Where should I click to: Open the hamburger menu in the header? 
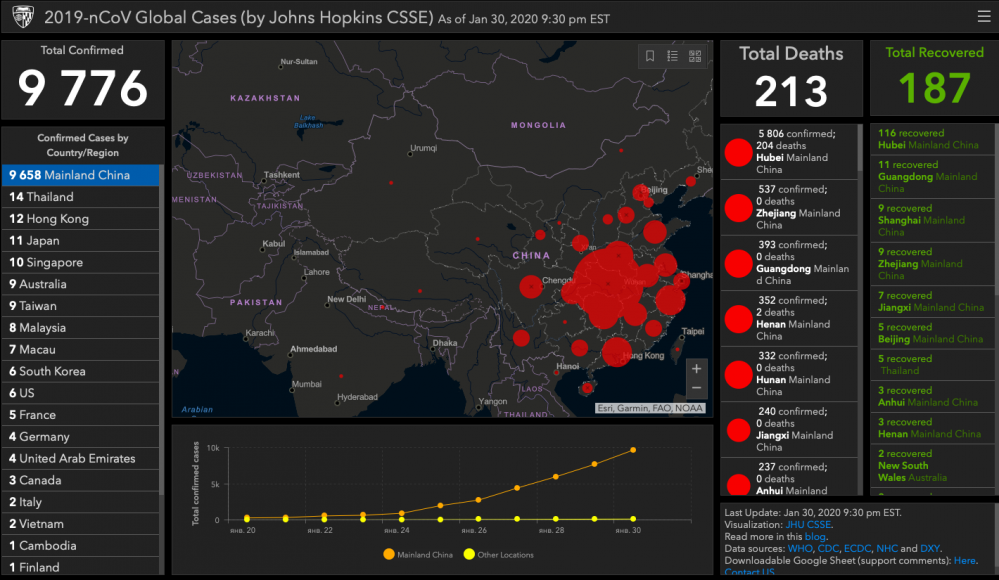click(984, 17)
